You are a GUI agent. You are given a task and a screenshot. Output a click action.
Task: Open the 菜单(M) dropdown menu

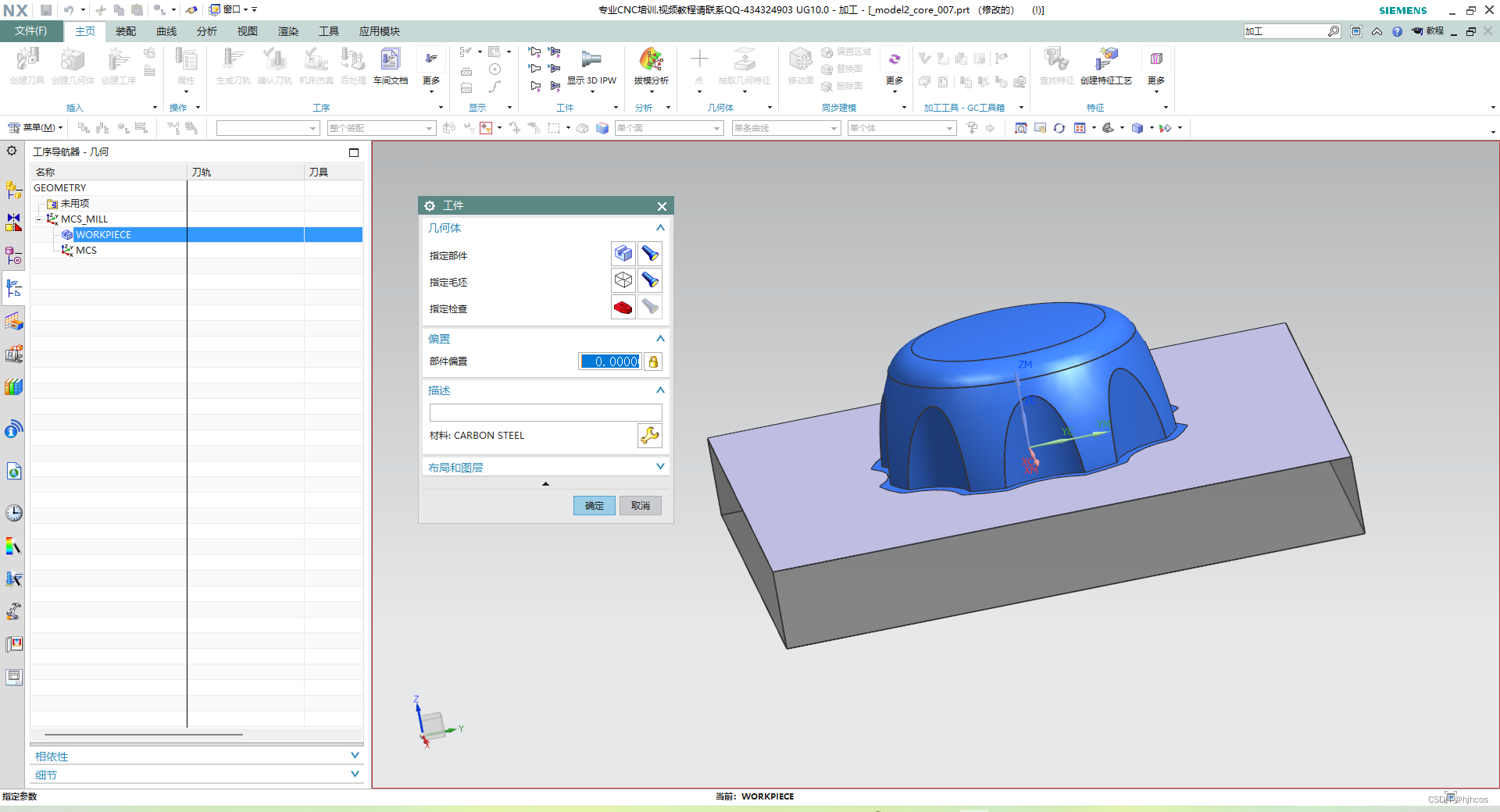(35, 128)
